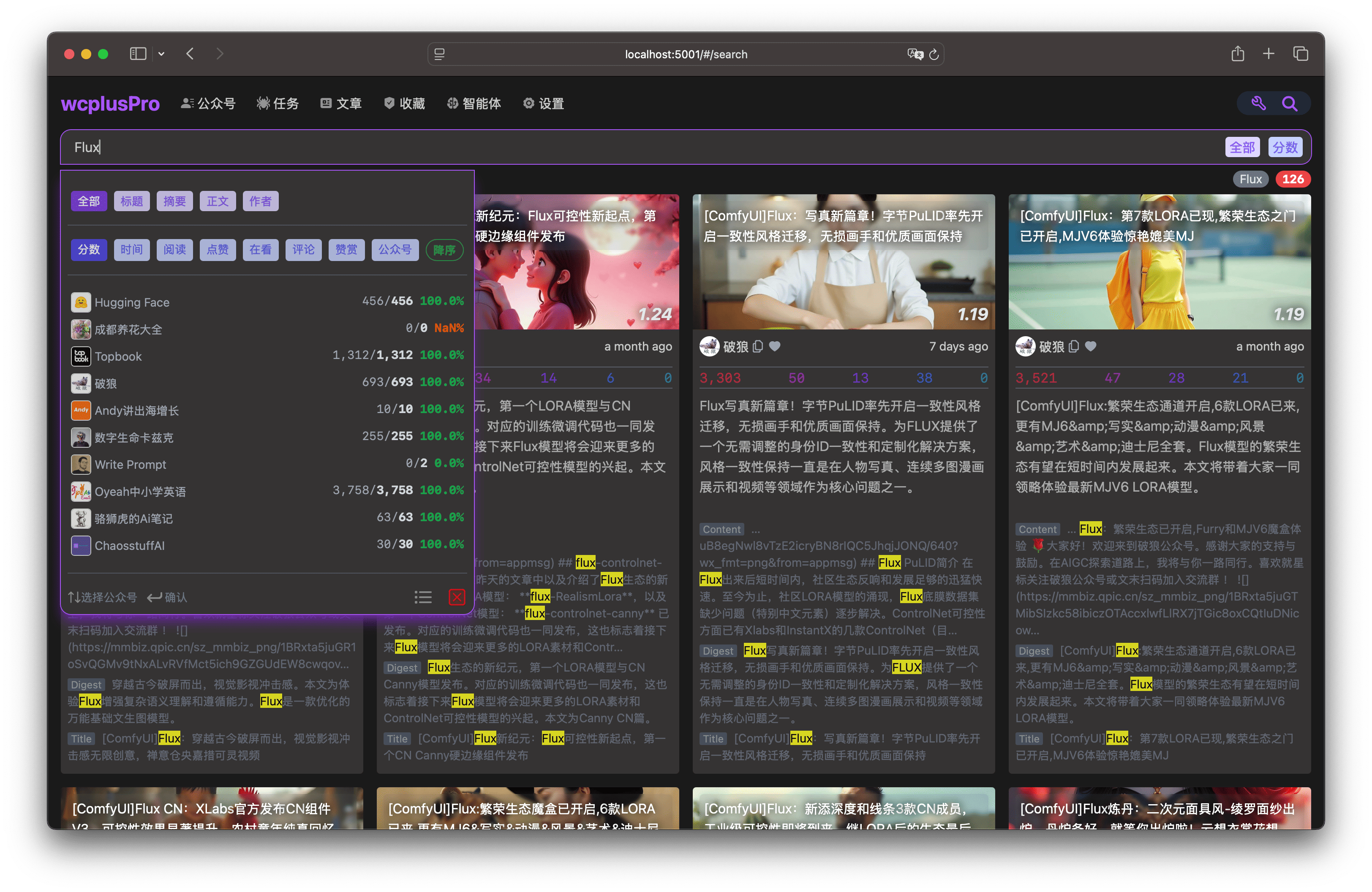Screen dimensions: 1372x892
Task: Select the 全部 search scope filter
Action: pos(89,201)
